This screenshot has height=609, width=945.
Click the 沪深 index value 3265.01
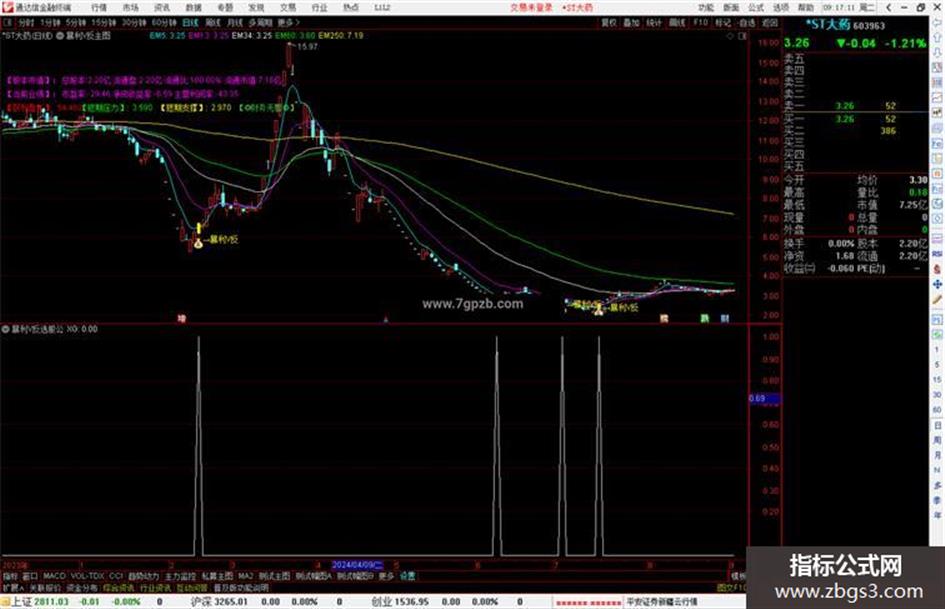231,602
